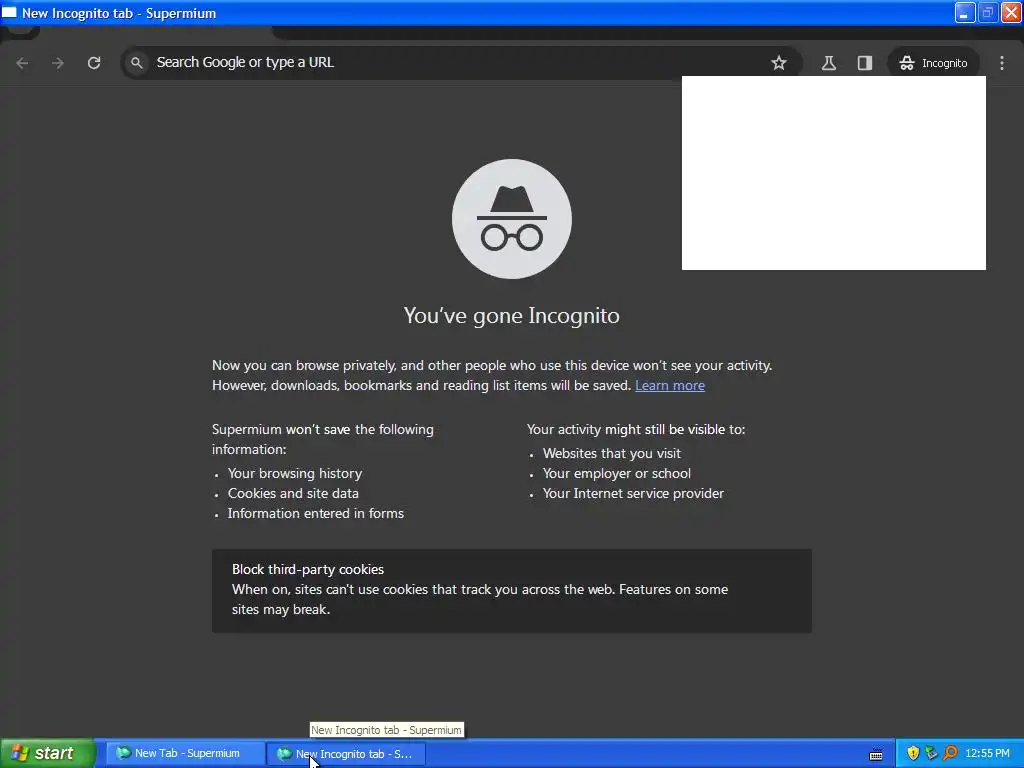Minimize the Supermium window
This screenshot has width=1024, height=768.
pos(965,12)
